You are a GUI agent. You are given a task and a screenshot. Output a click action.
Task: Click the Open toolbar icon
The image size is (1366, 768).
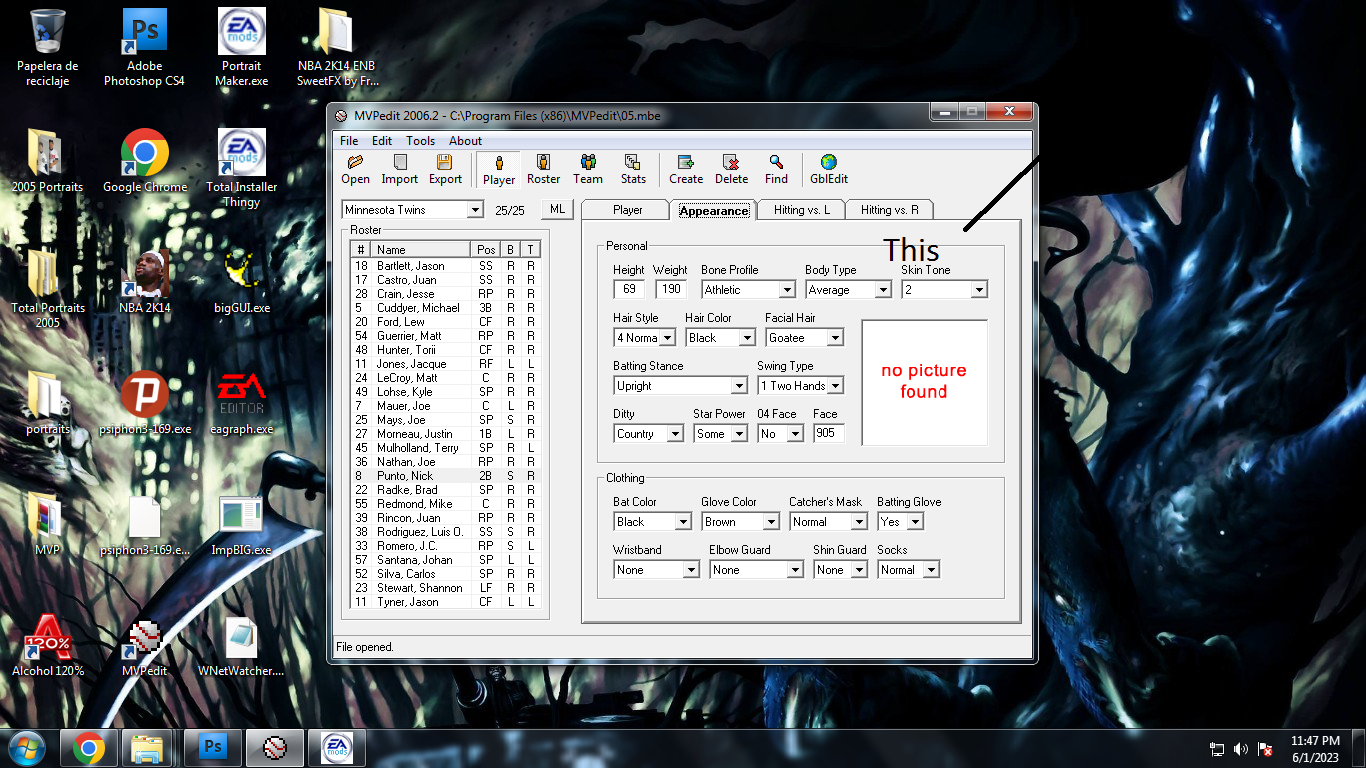click(x=355, y=169)
